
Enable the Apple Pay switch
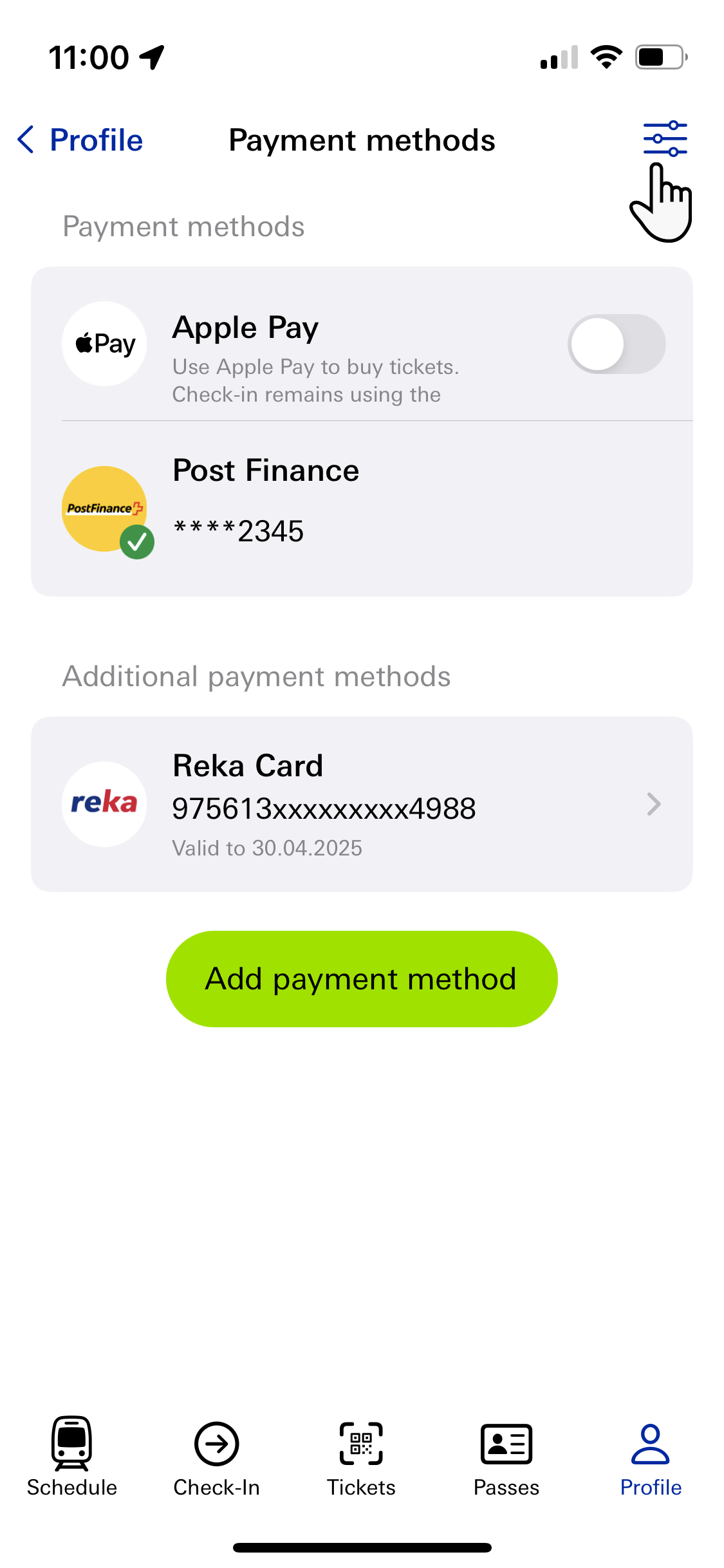(617, 344)
